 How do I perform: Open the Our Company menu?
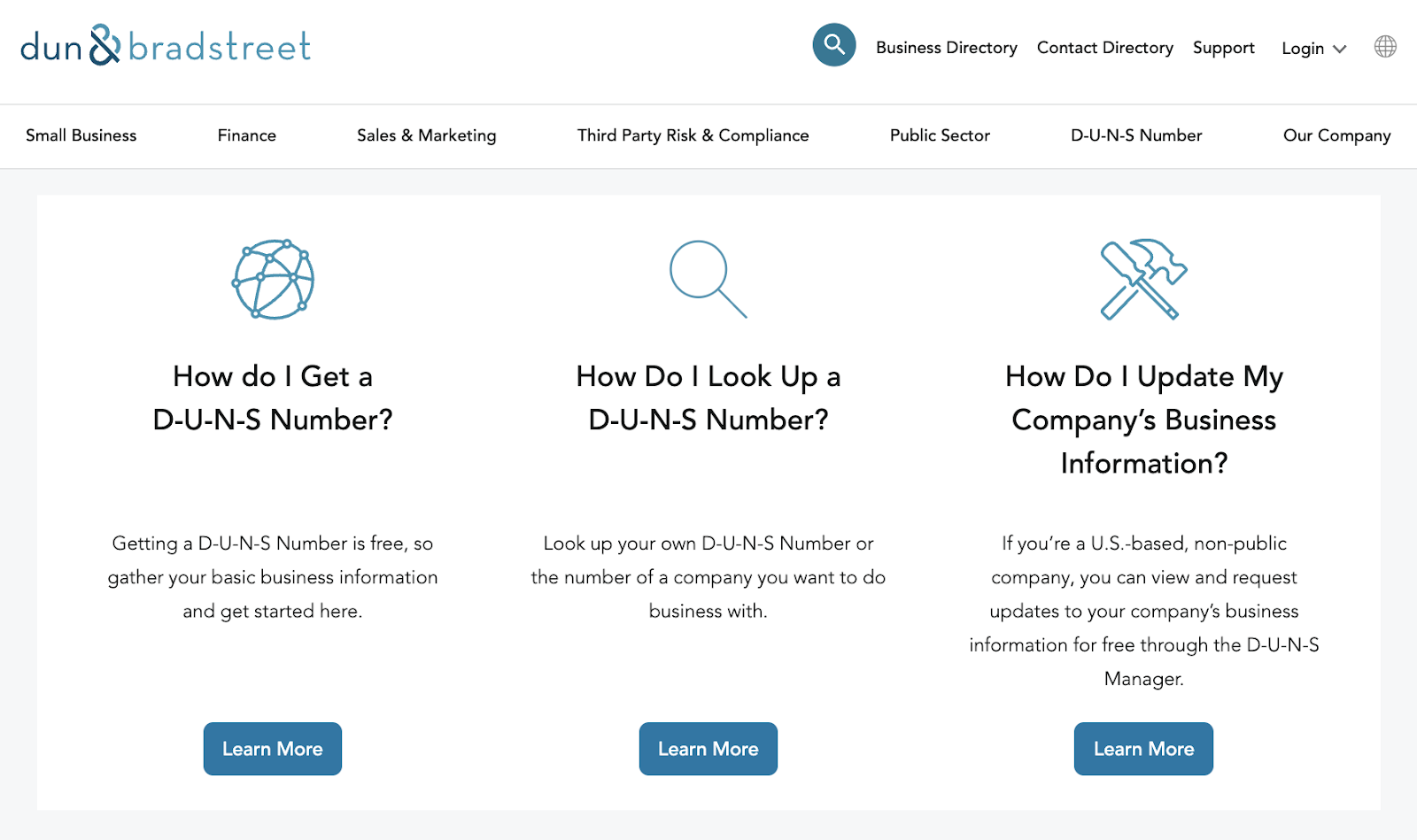pyautogui.click(x=1337, y=135)
